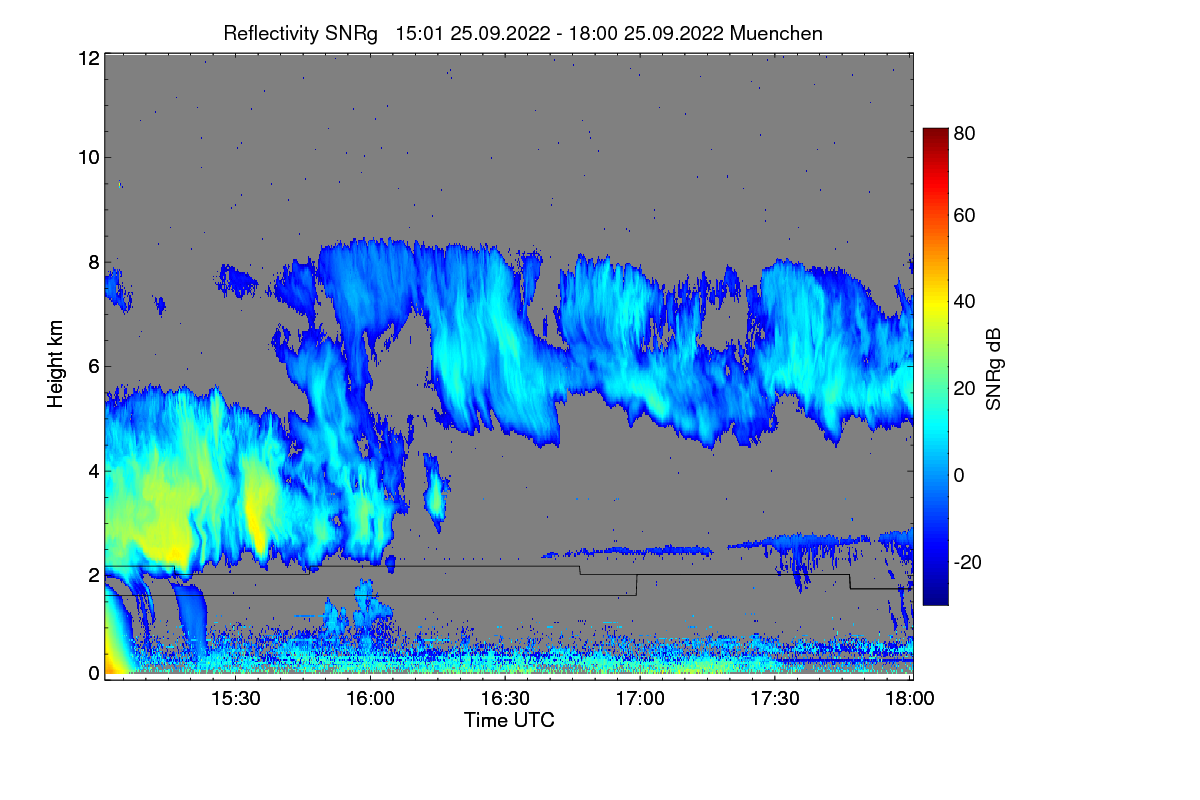
Task: Click the Time UTC axis label
Action: [x=509, y=719]
